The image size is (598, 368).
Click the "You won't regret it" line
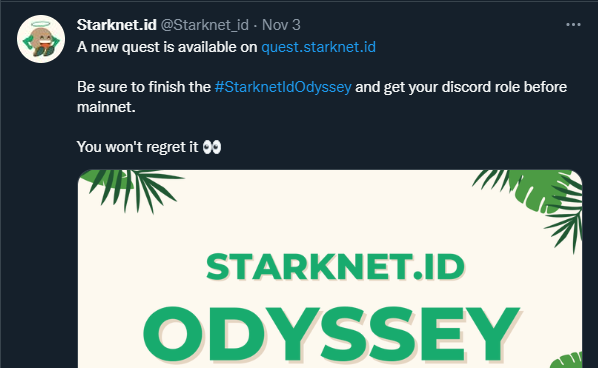[x=137, y=147]
